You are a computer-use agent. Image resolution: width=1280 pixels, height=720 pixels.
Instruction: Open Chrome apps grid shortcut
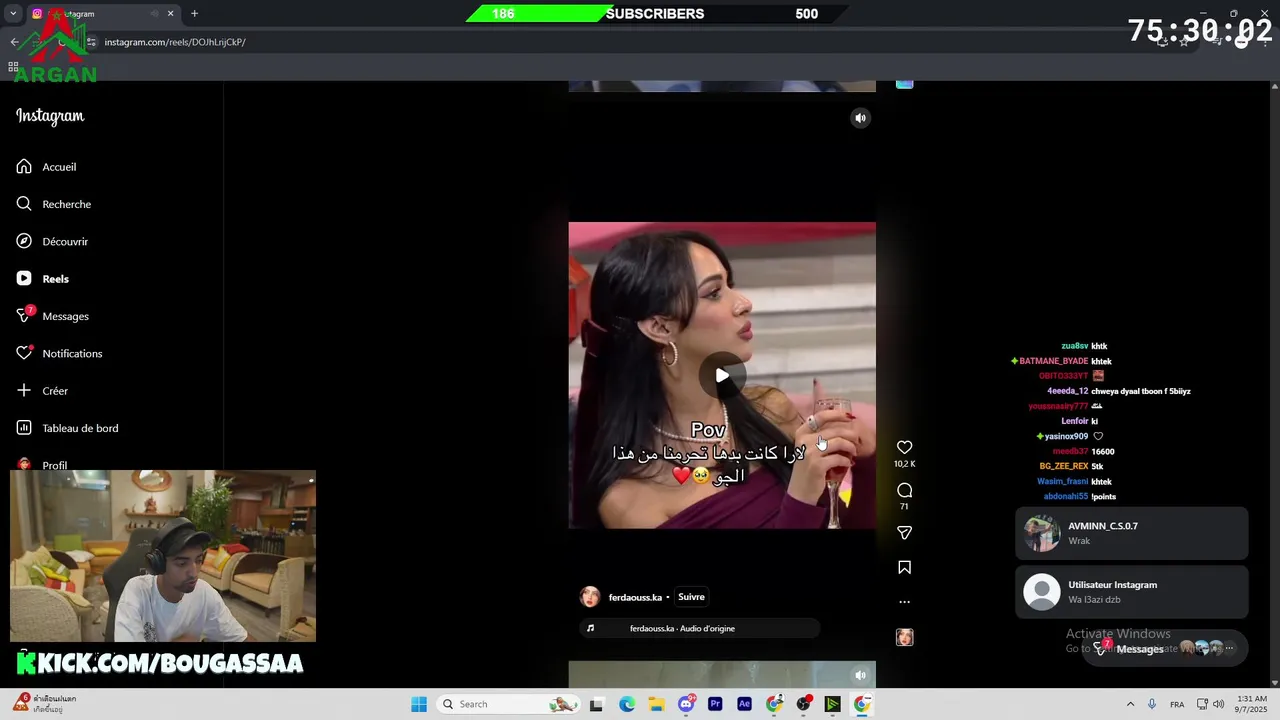point(13,67)
